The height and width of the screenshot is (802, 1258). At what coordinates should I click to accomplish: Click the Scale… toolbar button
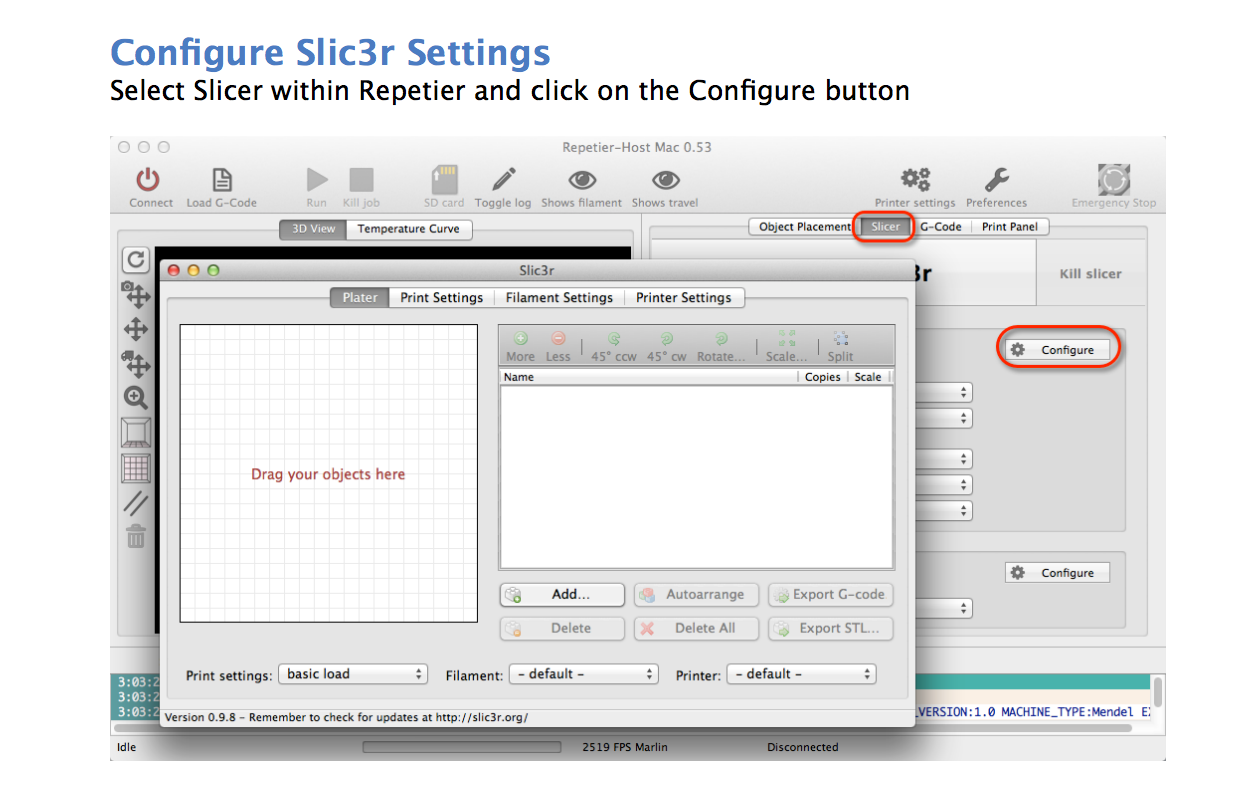[786, 347]
